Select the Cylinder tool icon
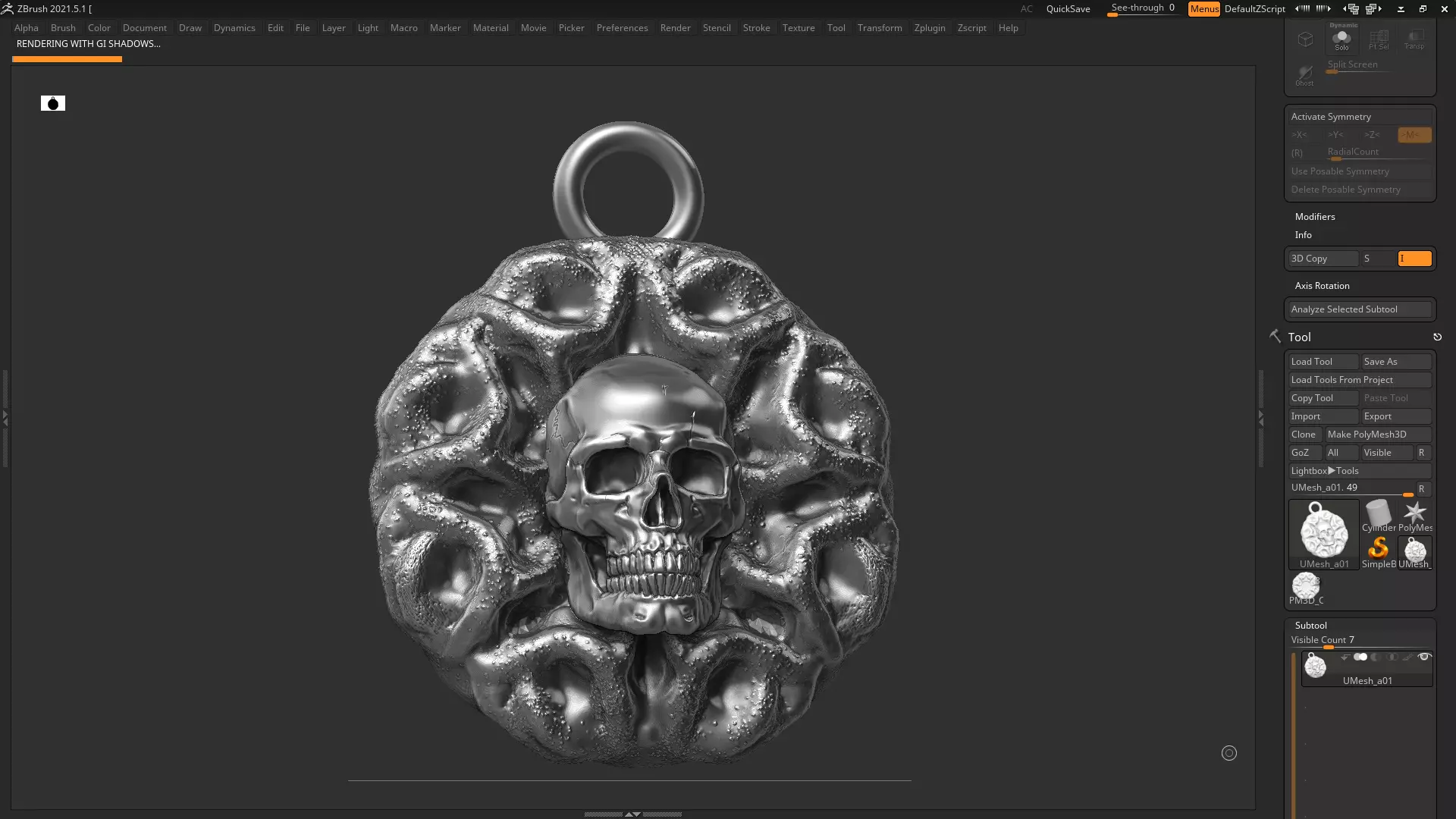 point(1379,516)
